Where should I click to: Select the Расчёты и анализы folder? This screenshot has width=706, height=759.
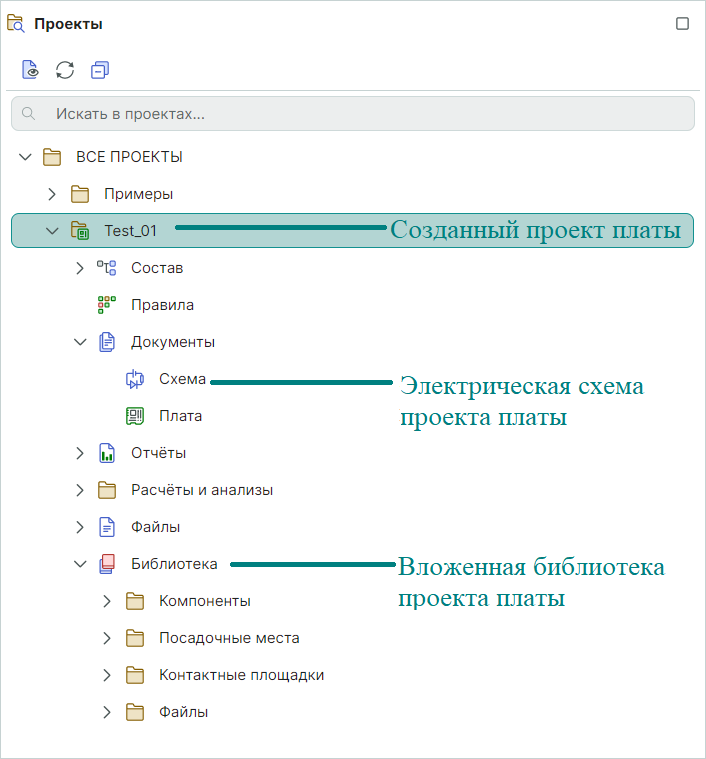(201, 490)
